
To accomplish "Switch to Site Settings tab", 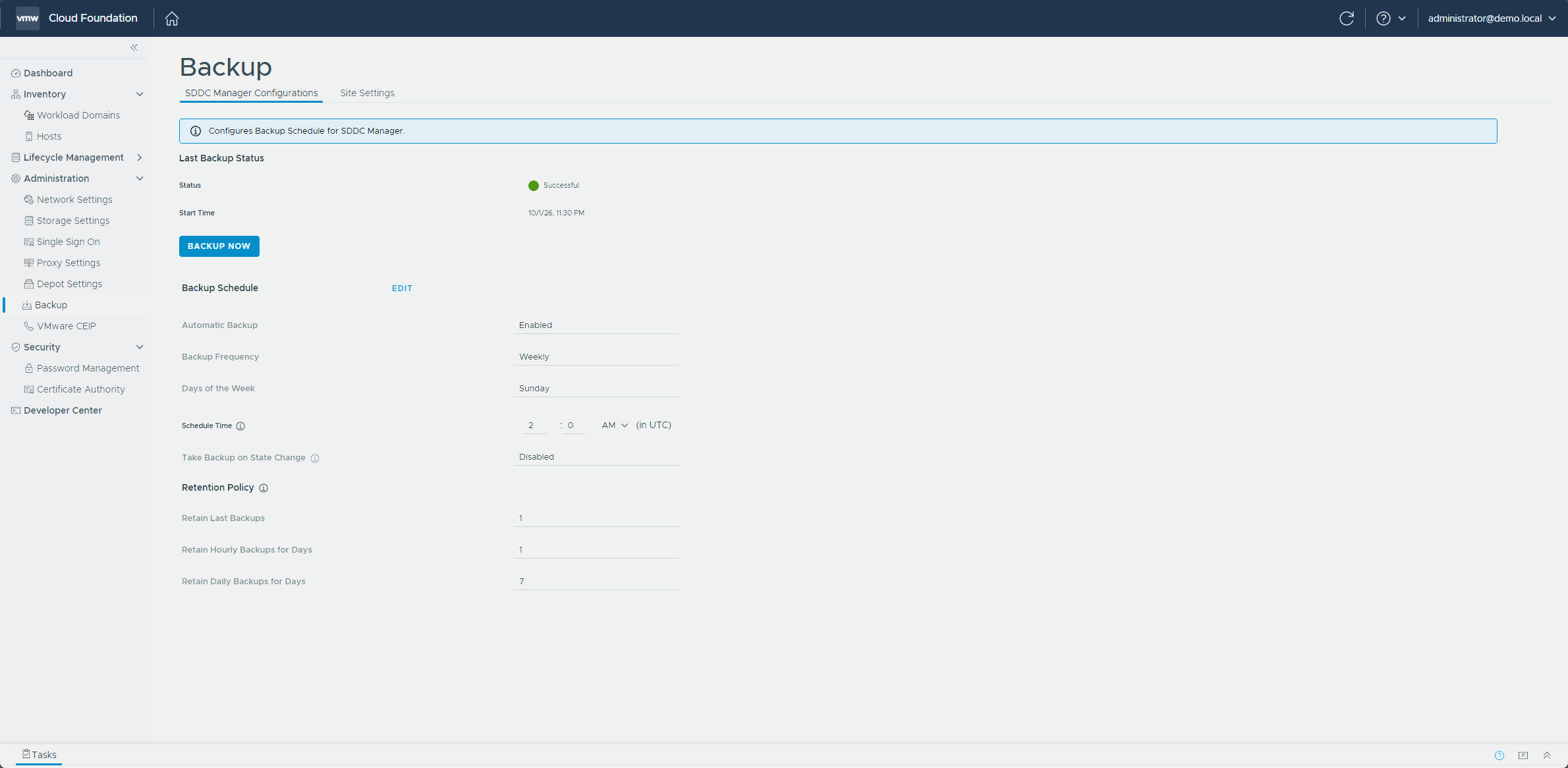I will coord(367,93).
